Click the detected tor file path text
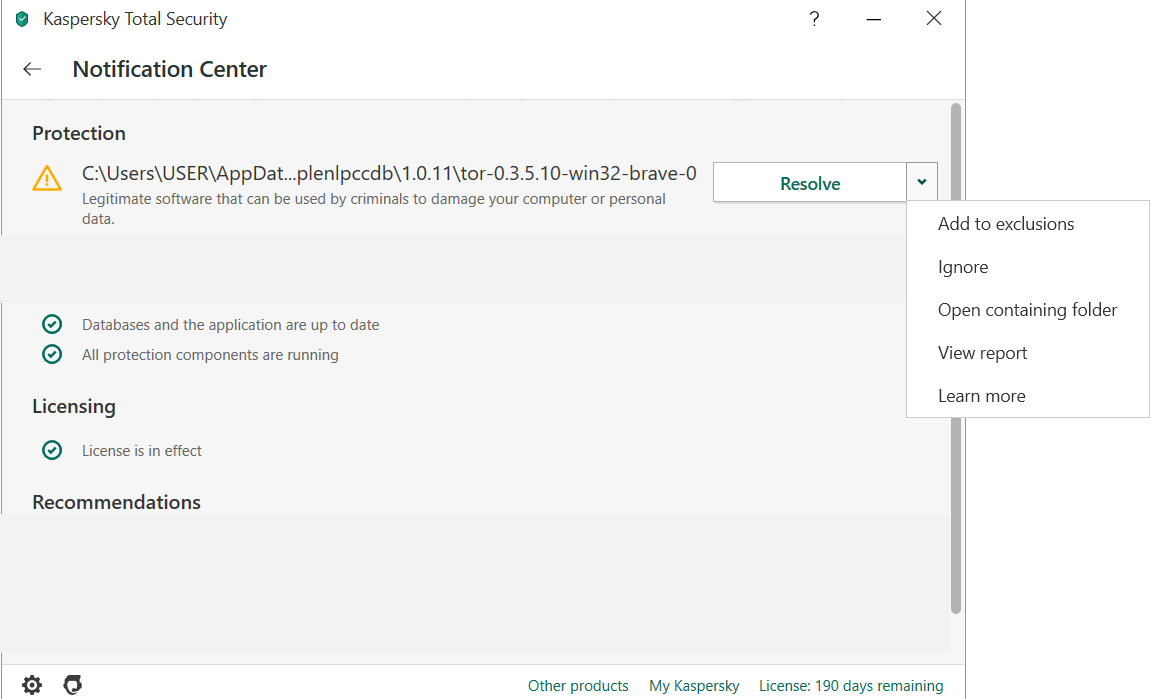Viewport: 1152px width, 699px height. [x=389, y=173]
